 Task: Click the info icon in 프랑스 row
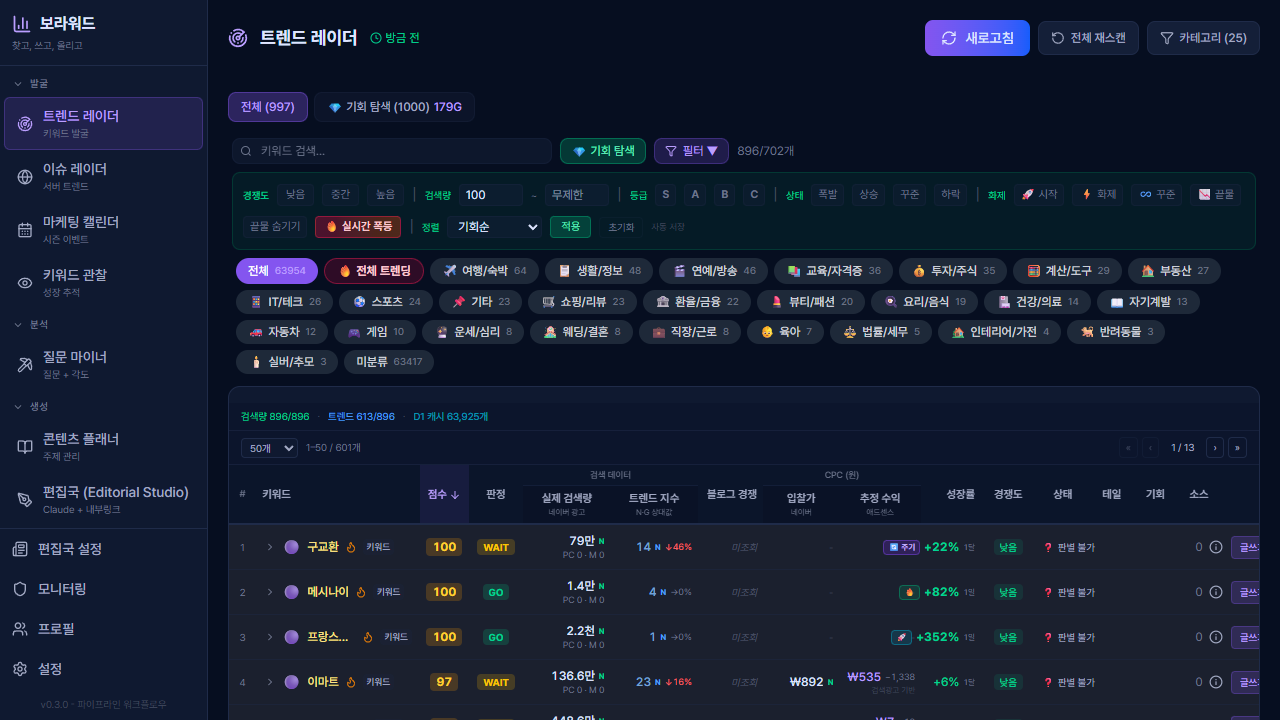click(1216, 637)
